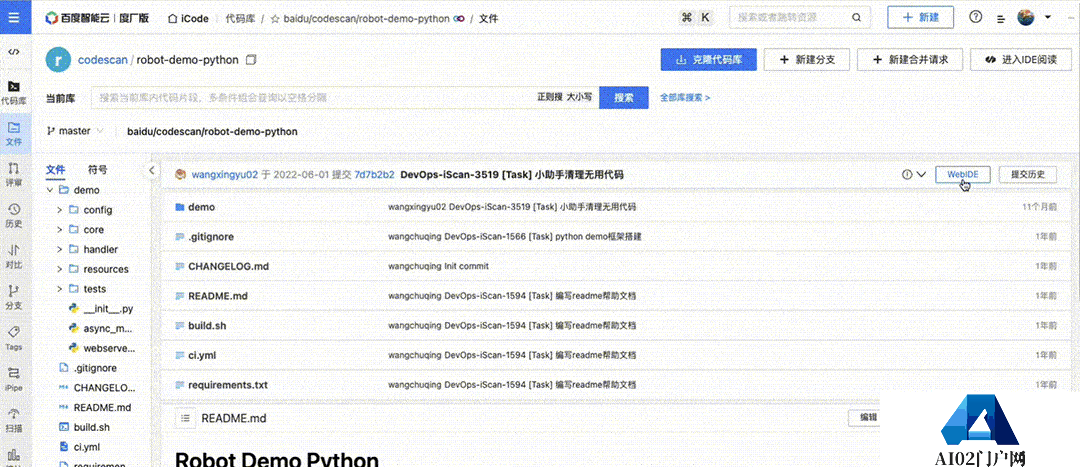Screen dimensions: 1080x467
Task: Select the 文件 sidebar item
Action: click(x=14, y=134)
